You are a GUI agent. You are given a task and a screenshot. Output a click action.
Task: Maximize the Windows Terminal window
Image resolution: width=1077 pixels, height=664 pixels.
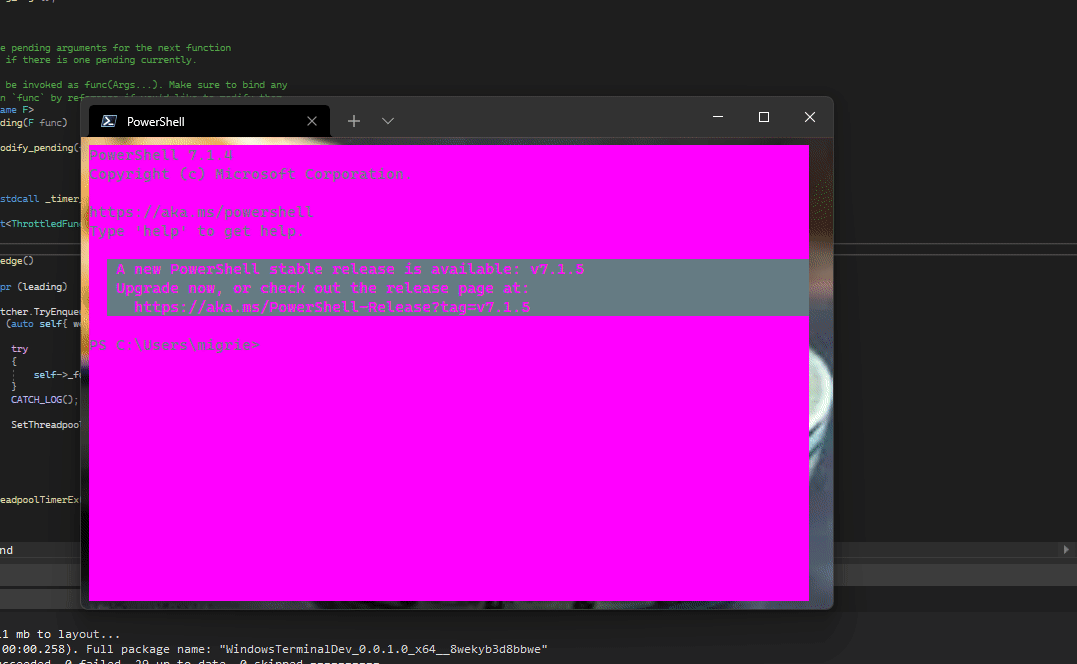pyautogui.click(x=764, y=117)
